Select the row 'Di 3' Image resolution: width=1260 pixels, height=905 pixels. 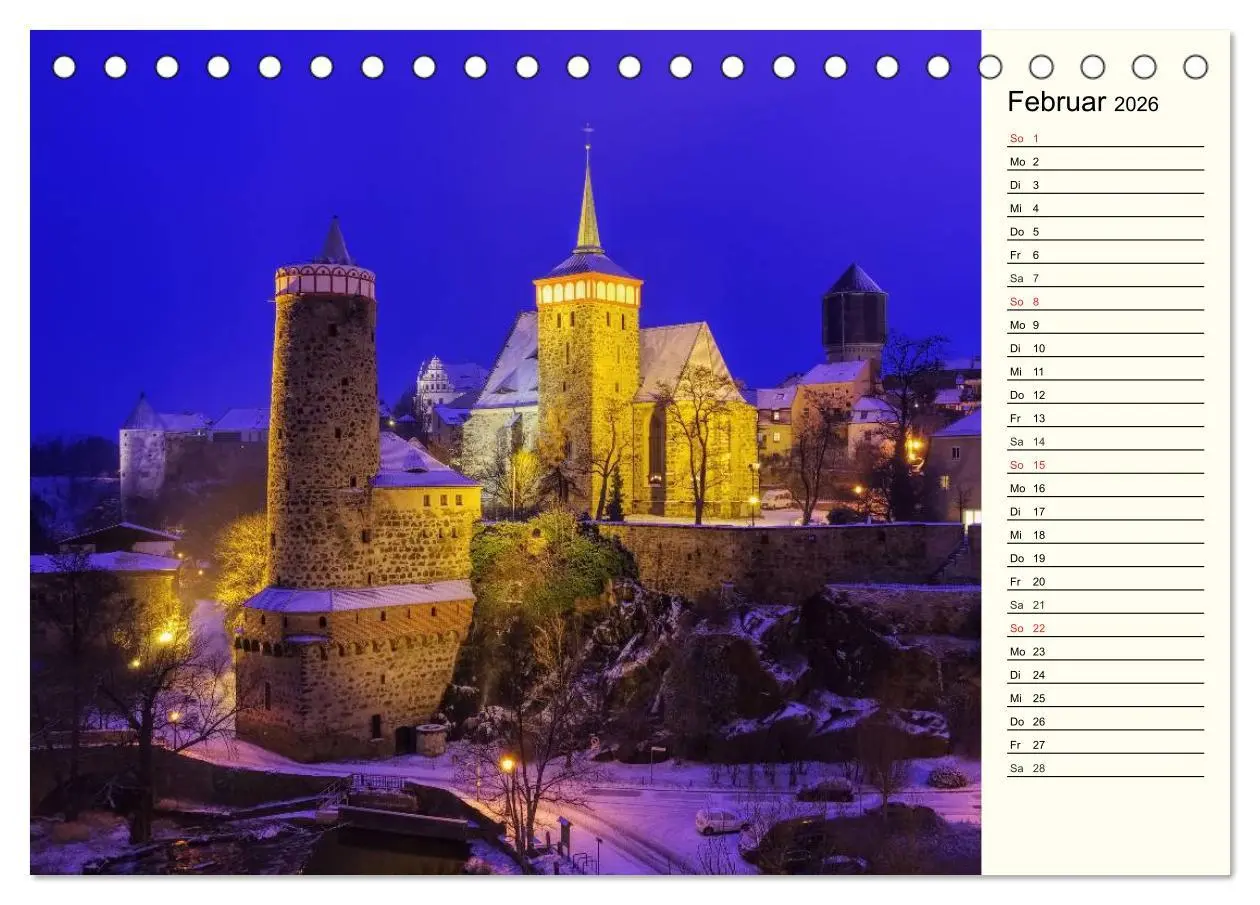click(1105, 185)
